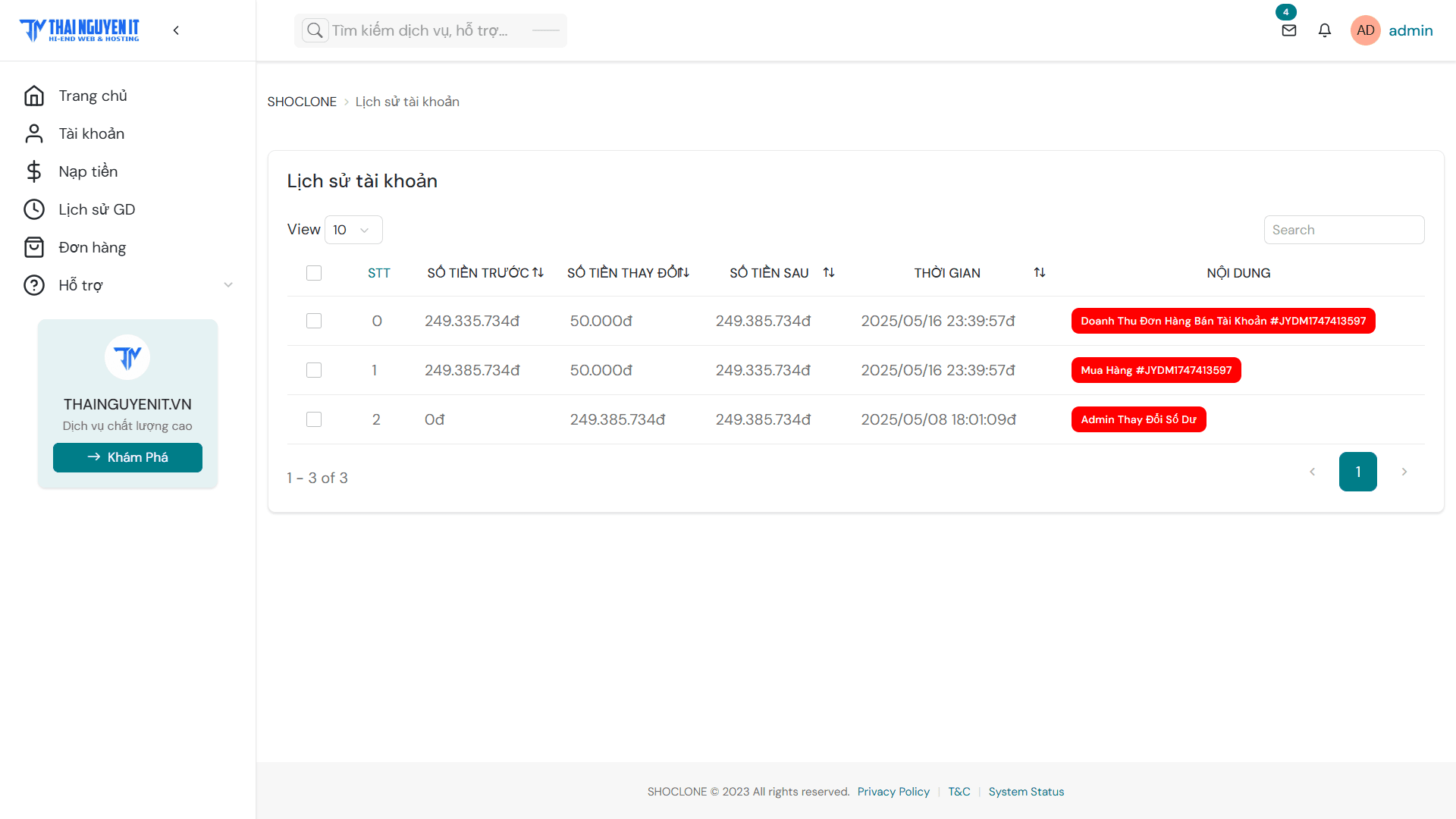1456x819 pixels.
Task: Click the 2025/05/08 18:01:09 timestamp cell
Action: click(x=939, y=419)
